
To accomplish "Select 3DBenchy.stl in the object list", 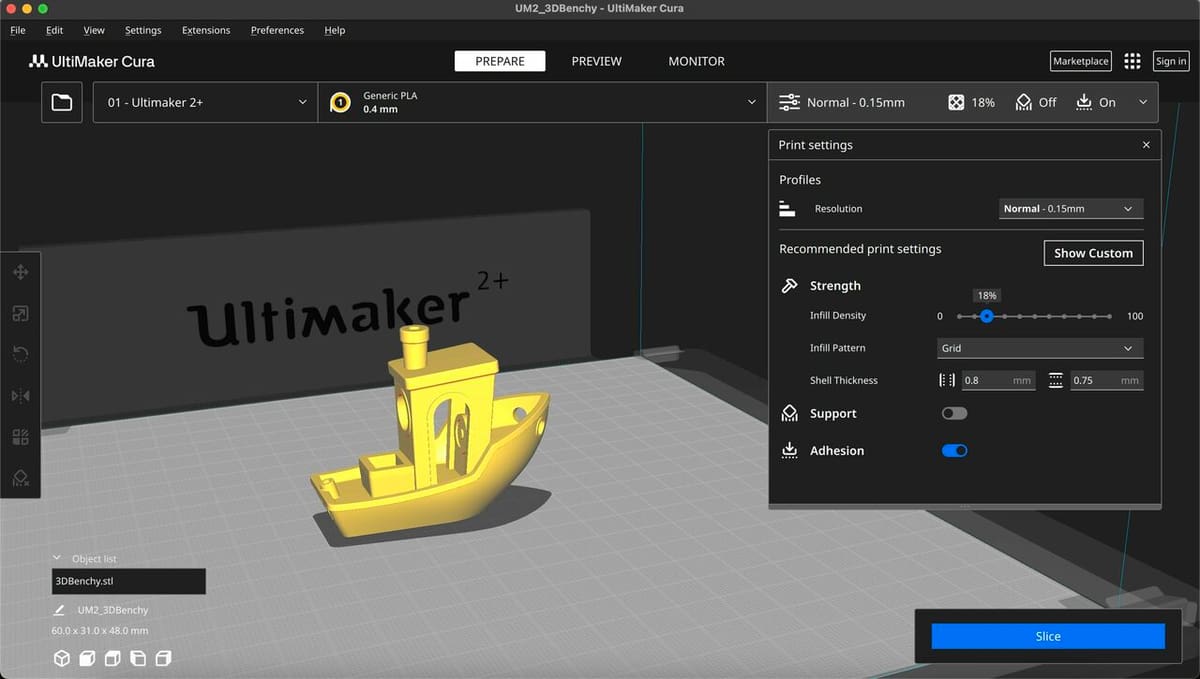I will 129,581.
